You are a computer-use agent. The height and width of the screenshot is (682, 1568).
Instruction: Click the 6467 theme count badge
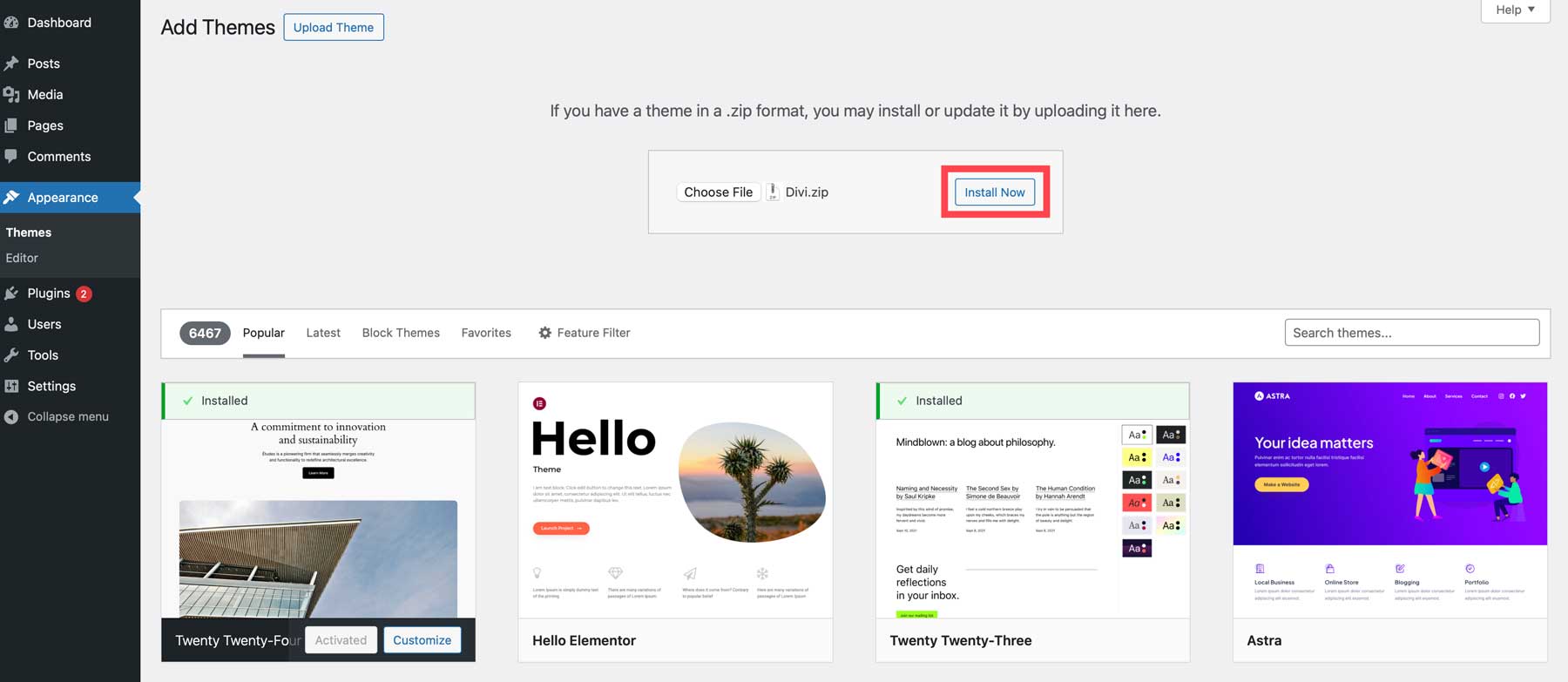click(205, 334)
